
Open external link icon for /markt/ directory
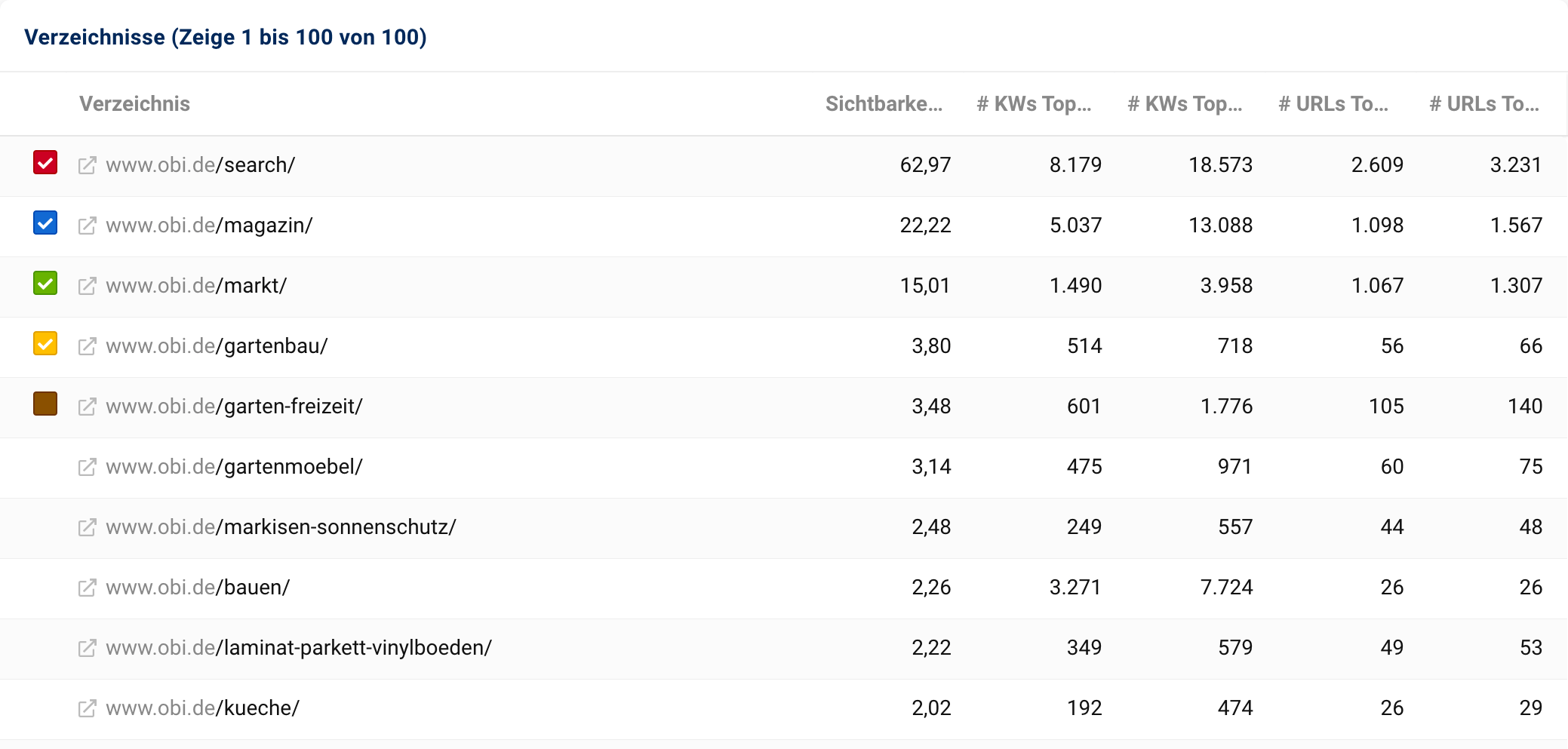click(x=88, y=286)
